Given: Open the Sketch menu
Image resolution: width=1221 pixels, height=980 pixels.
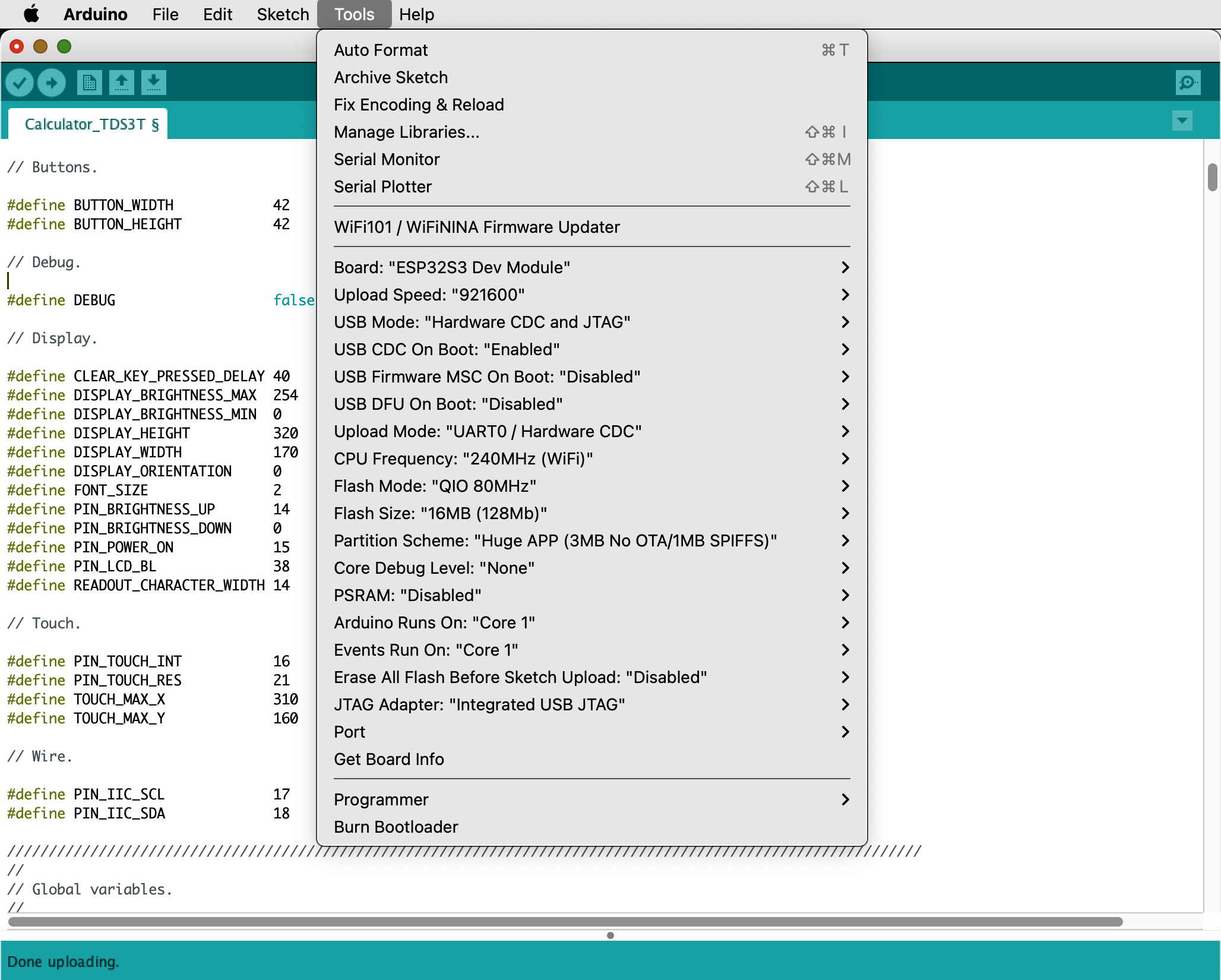Looking at the screenshot, I should [x=283, y=14].
